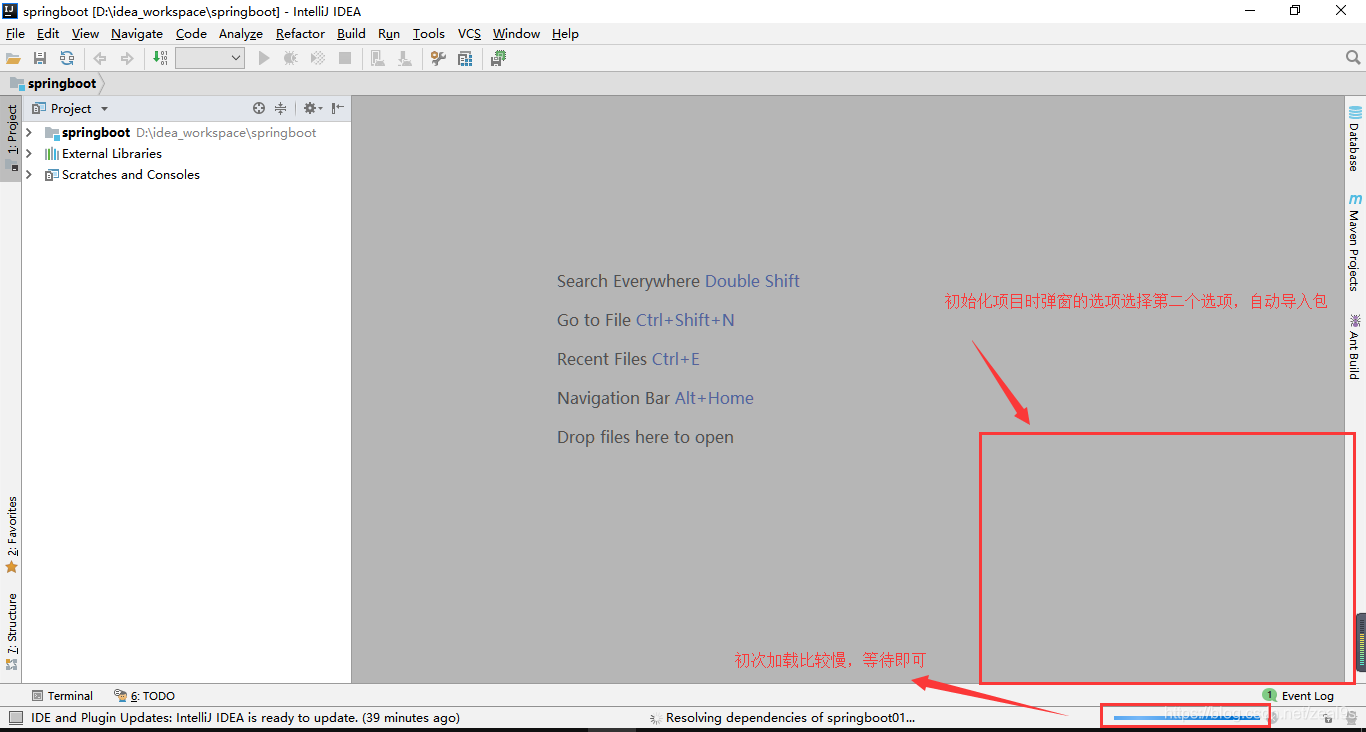Open the View menu
This screenshot has height=732, width=1366.
point(85,33)
